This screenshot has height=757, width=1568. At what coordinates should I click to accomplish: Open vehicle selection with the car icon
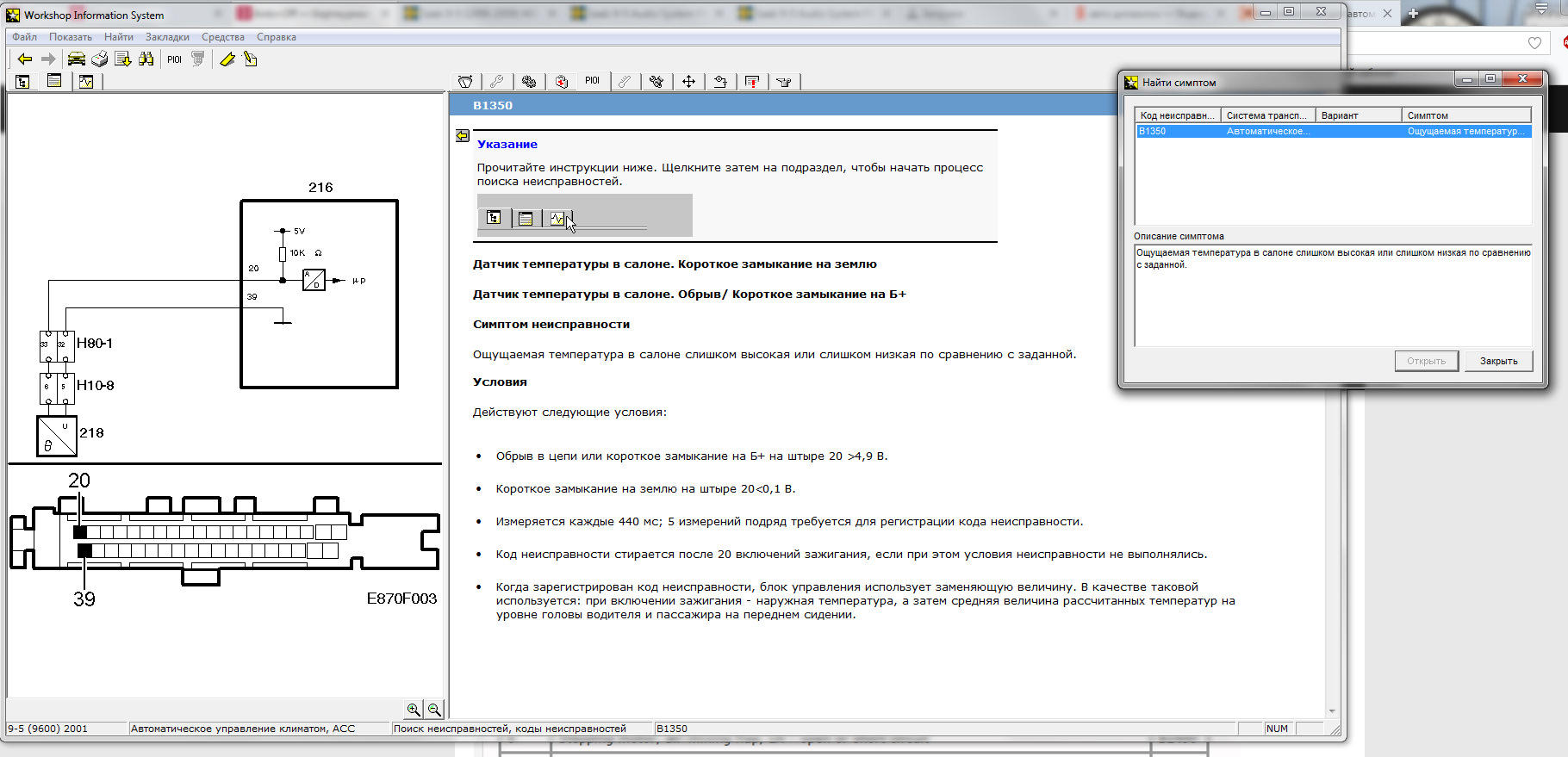coord(77,59)
